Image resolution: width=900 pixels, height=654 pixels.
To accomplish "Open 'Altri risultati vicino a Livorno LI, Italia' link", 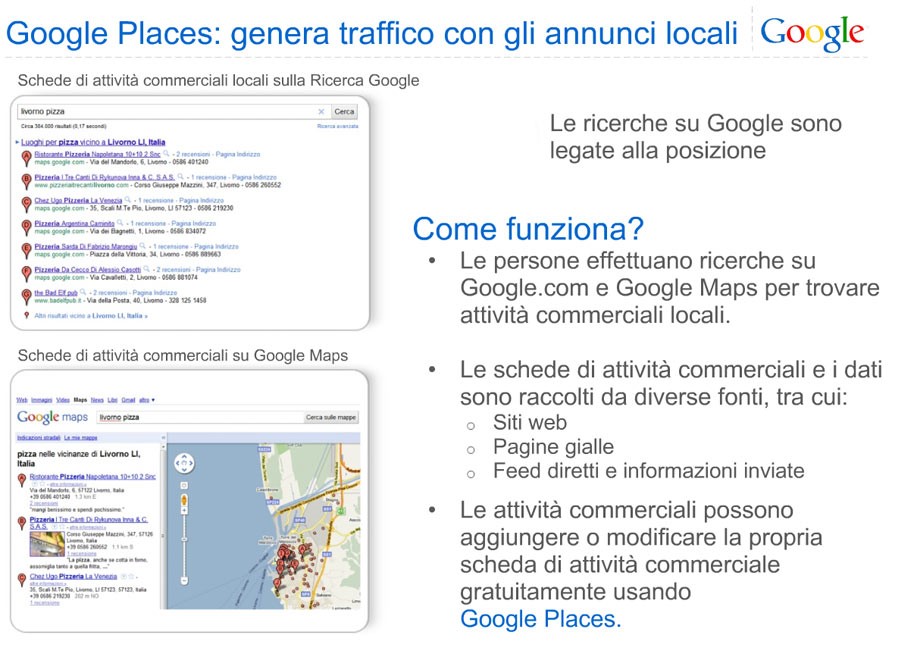I will (91, 316).
